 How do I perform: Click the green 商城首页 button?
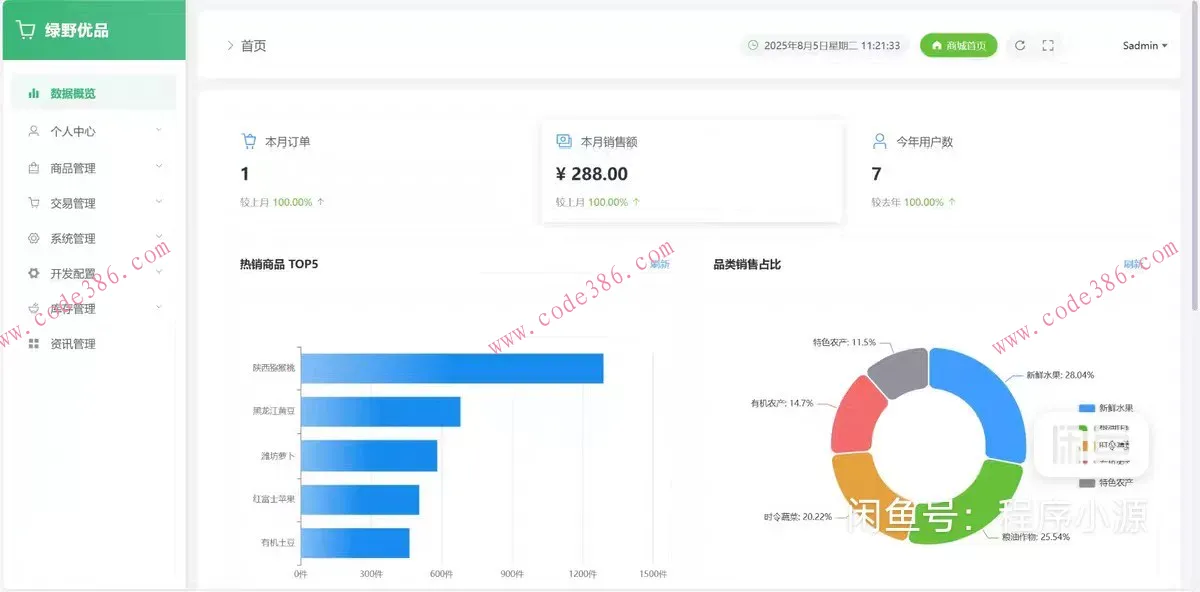[958, 45]
